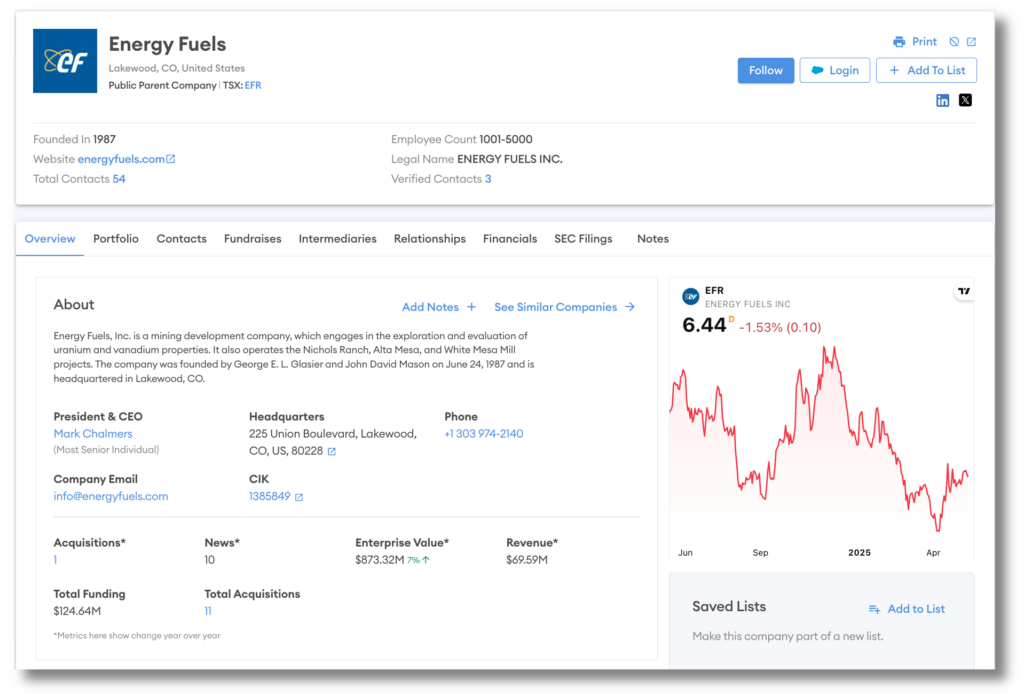This screenshot has height=694, width=1024.
Task: Click the TradingView logo icon
Action: tap(964, 291)
